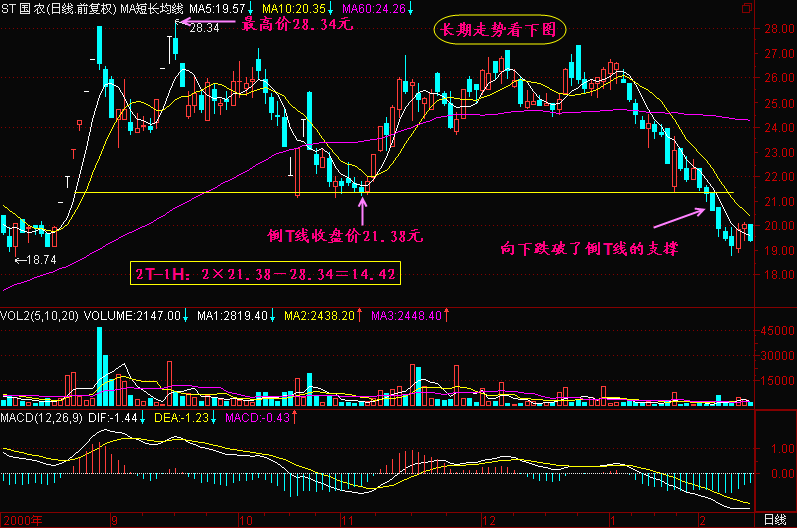
Task: Click the cyan arrow beside MA10:20.35
Action: [330, 9]
